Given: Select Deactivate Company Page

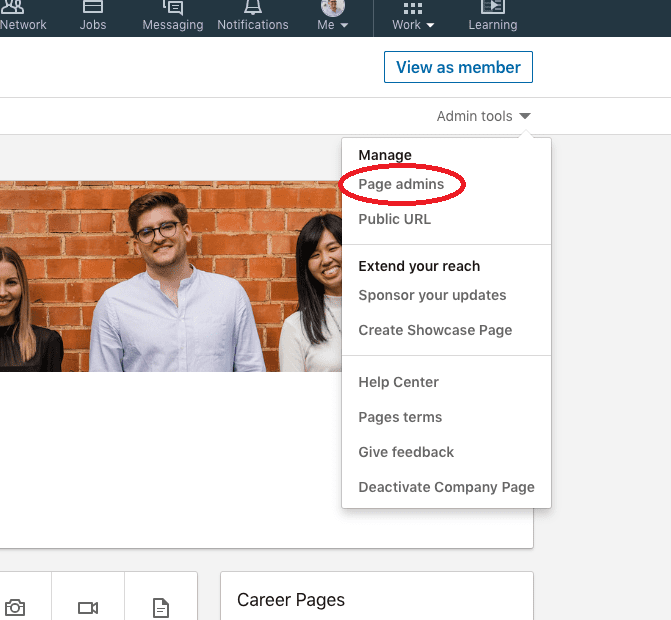Looking at the screenshot, I should point(446,487).
